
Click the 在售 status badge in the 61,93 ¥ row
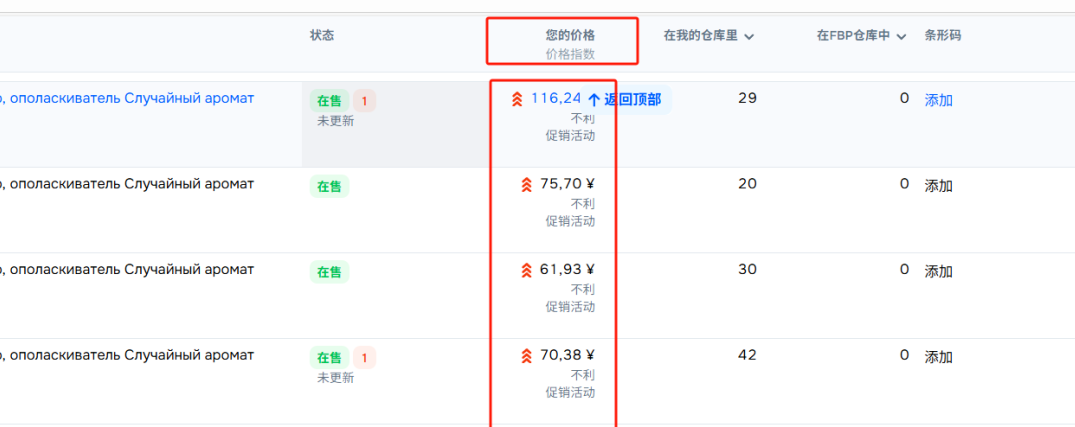pos(329,272)
